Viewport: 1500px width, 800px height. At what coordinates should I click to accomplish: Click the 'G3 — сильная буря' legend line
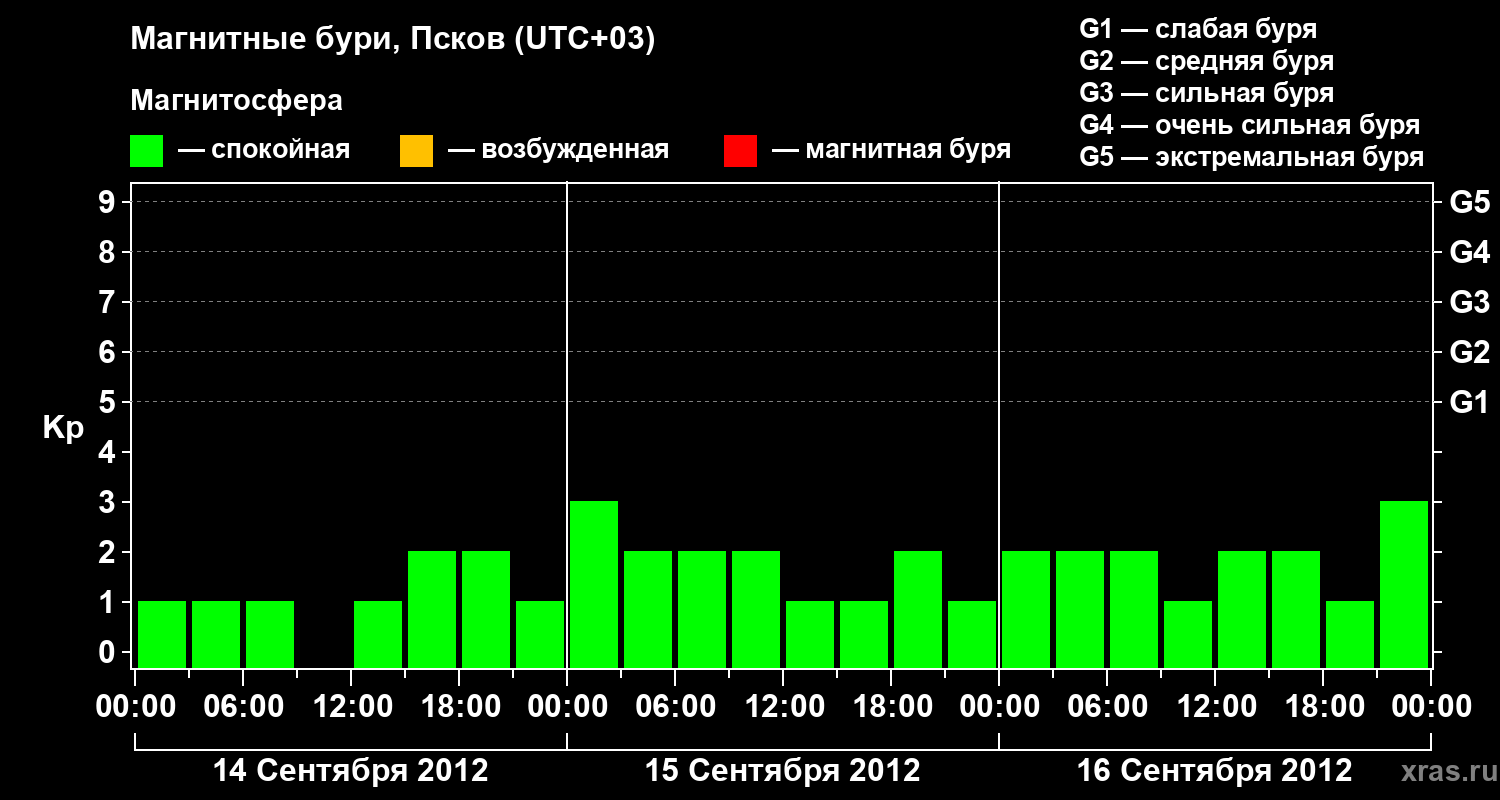click(x=1206, y=93)
